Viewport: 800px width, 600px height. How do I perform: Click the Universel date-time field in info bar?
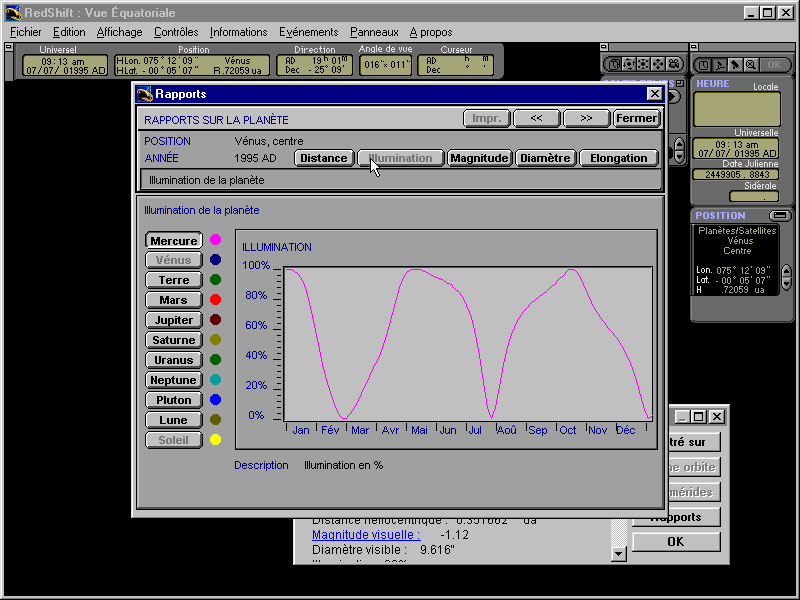(65, 66)
